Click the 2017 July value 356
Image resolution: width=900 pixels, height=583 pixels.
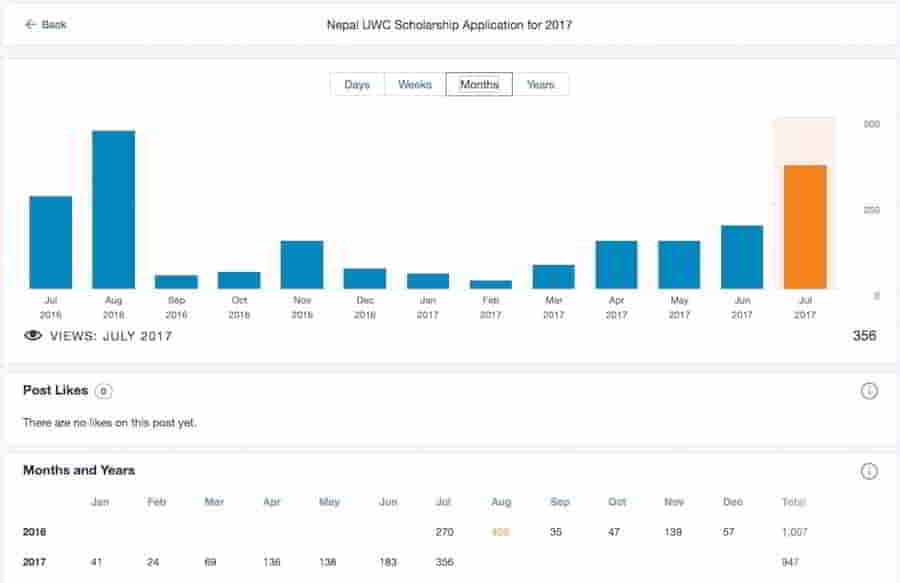pyautogui.click(x=444, y=562)
